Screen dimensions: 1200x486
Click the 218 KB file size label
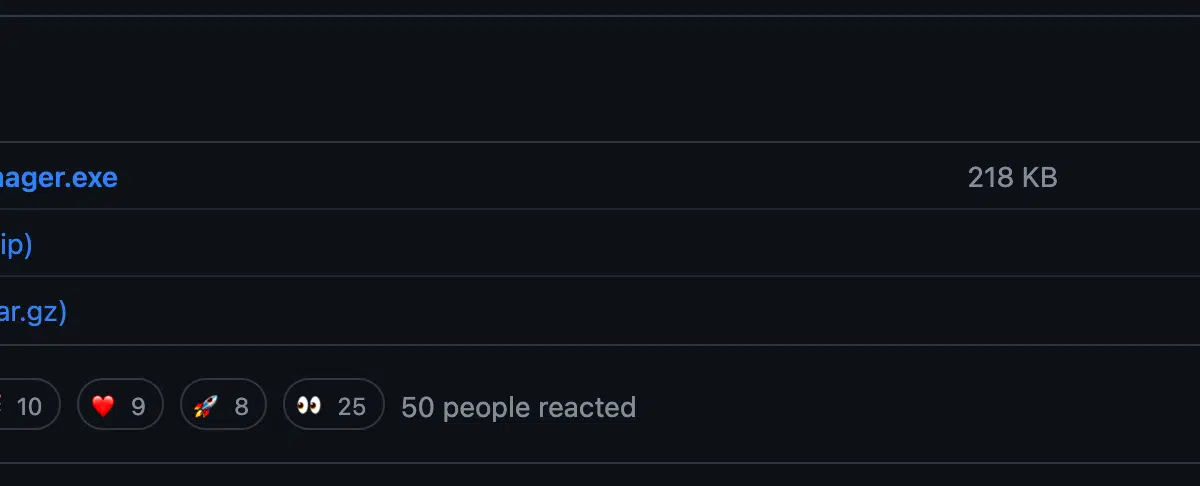tap(1012, 178)
